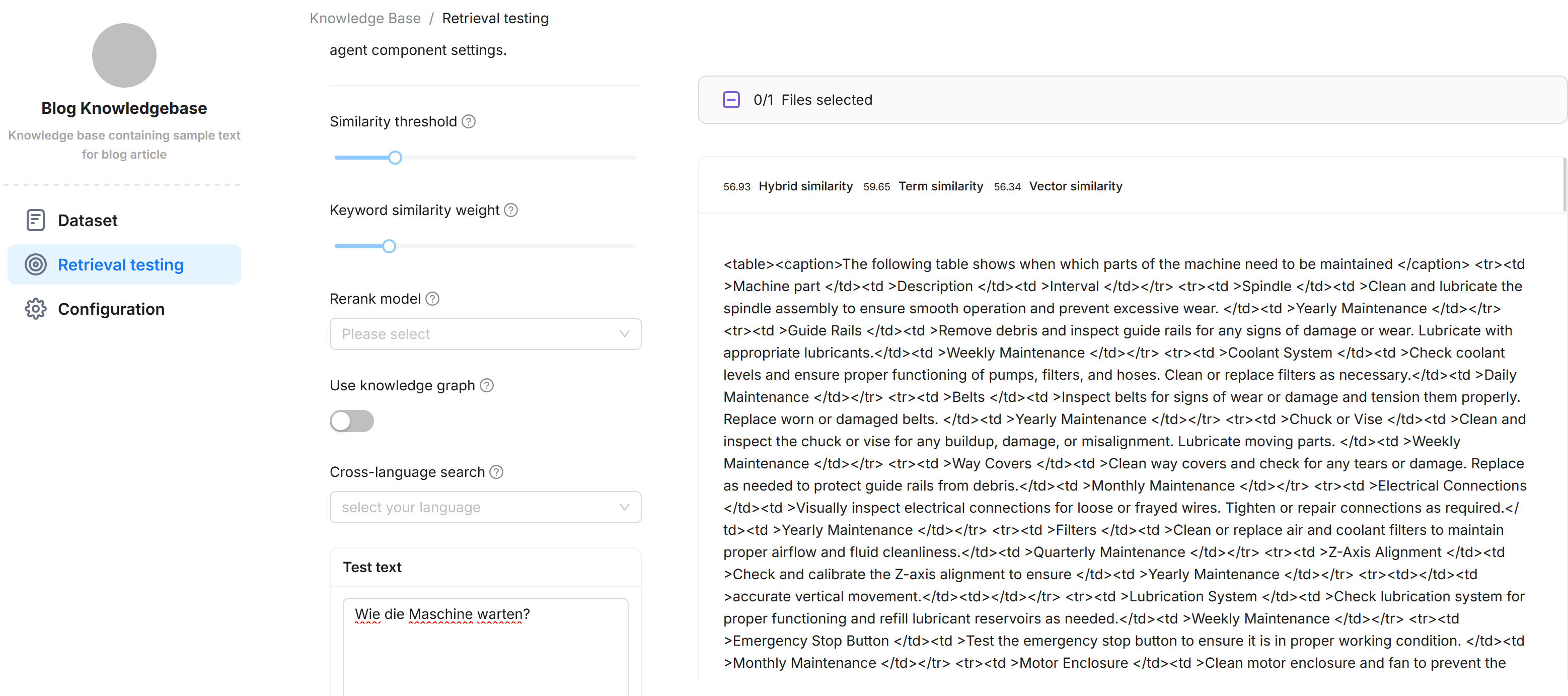This screenshot has width=1568, height=696.
Task: Select Retrieval testing in sidebar
Action: (124, 265)
